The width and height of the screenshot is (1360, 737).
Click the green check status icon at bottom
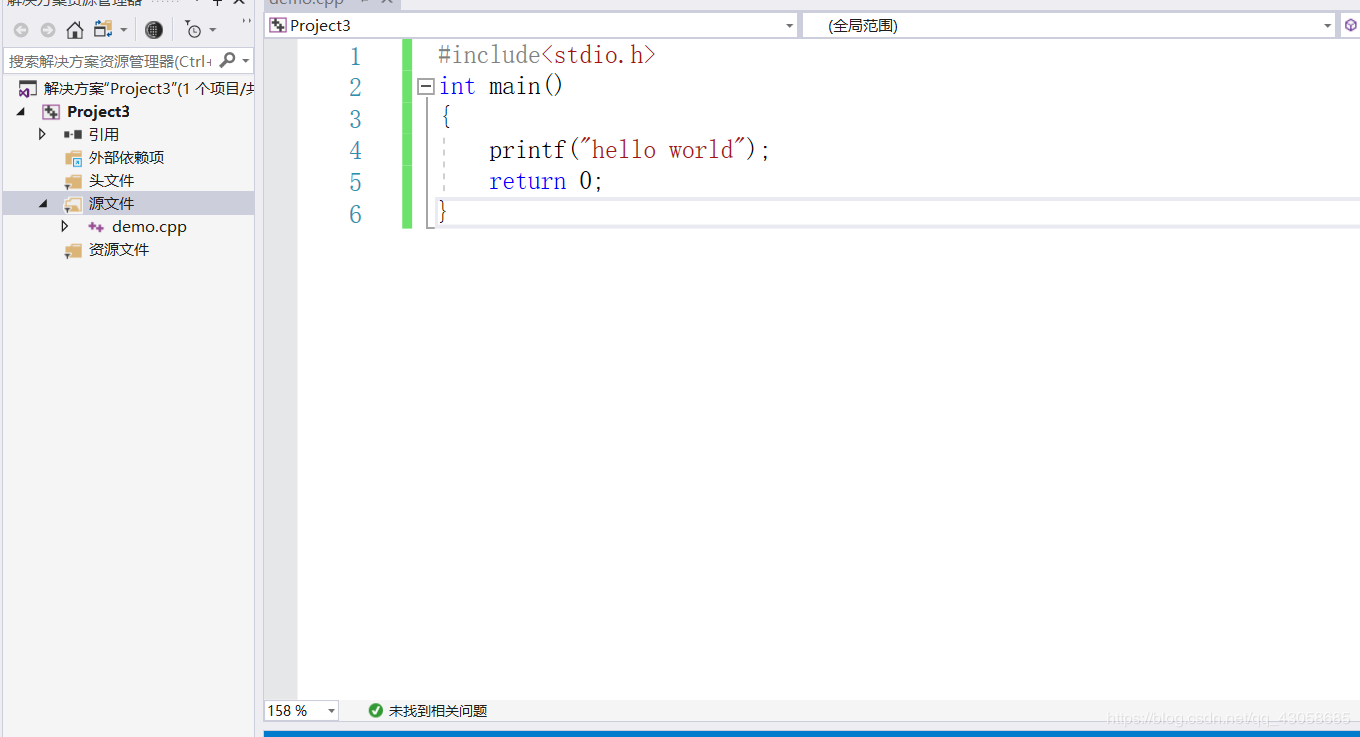(375, 710)
